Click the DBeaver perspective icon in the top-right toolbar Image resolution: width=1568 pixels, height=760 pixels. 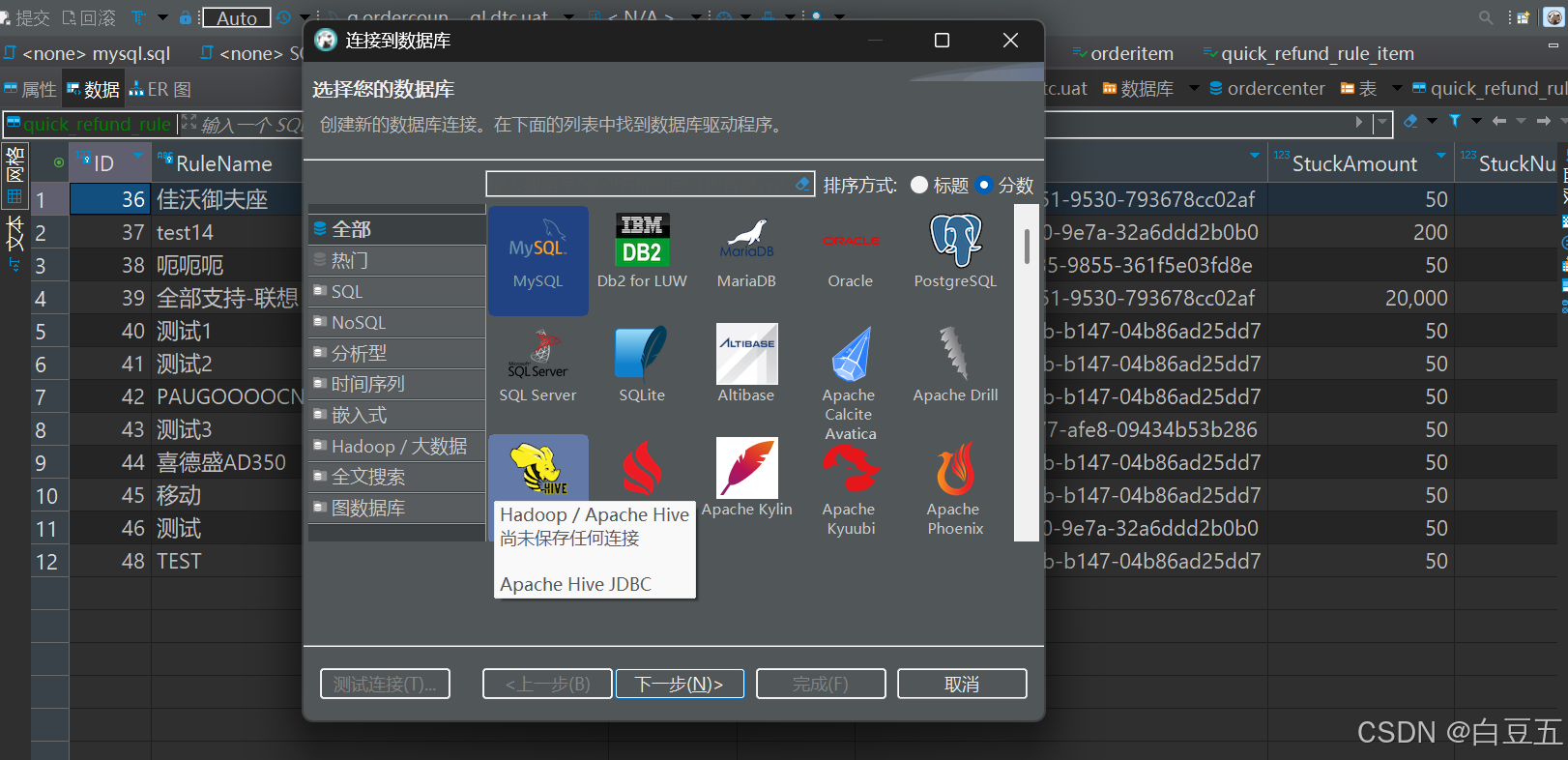[x=1553, y=16]
